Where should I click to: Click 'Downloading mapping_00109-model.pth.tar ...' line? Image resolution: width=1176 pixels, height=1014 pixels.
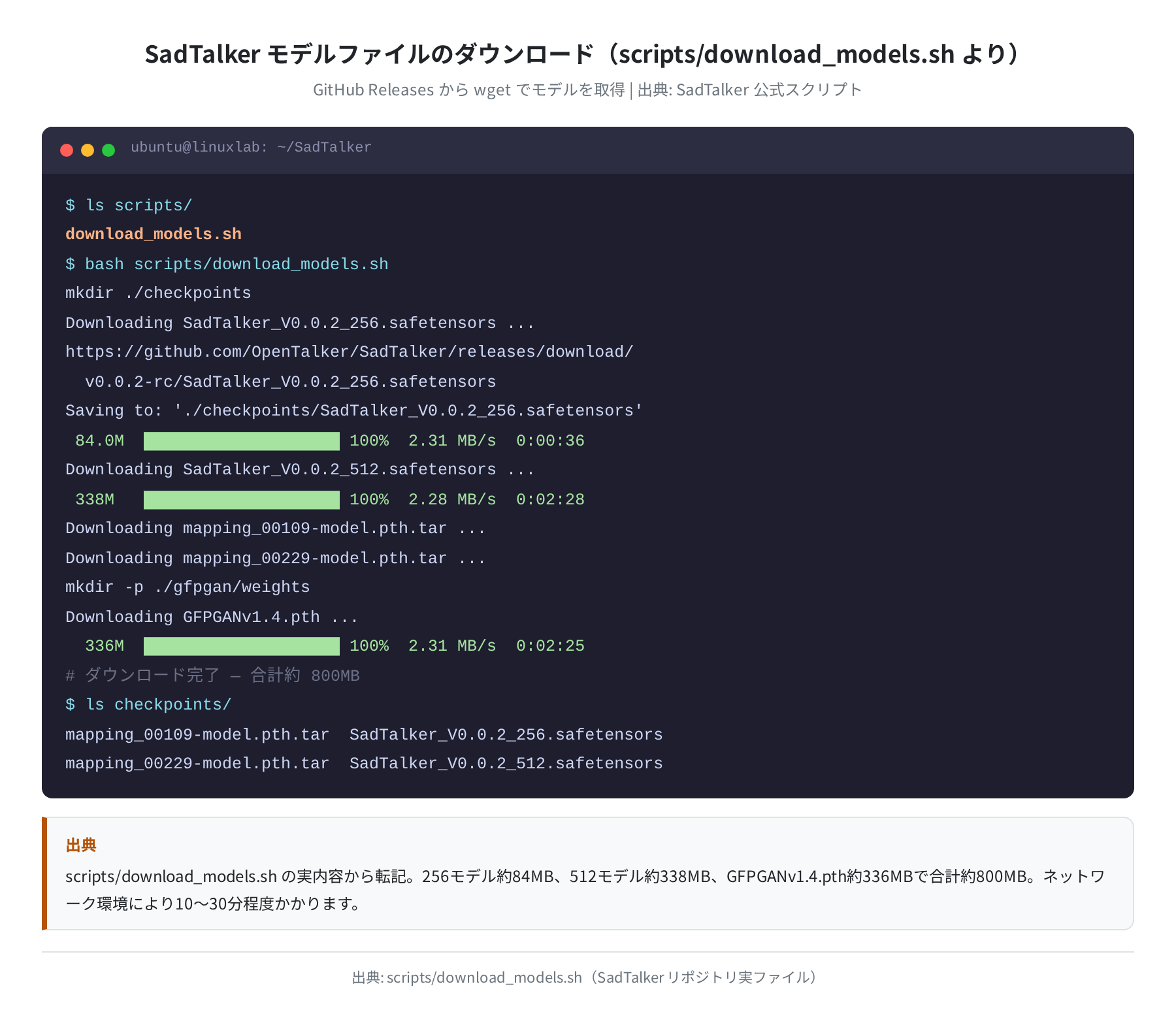276,528
